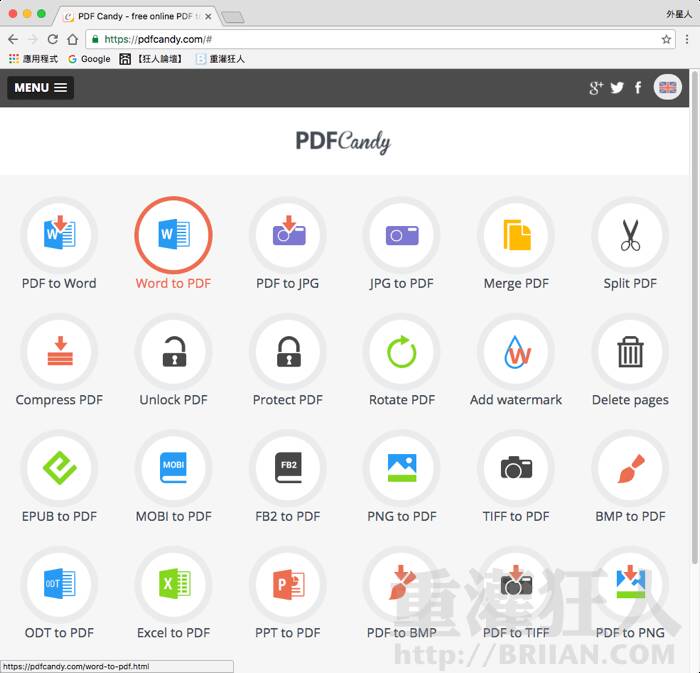Click the 外星人 profile name
Viewport: 700px width, 673px height.
pos(679,15)
